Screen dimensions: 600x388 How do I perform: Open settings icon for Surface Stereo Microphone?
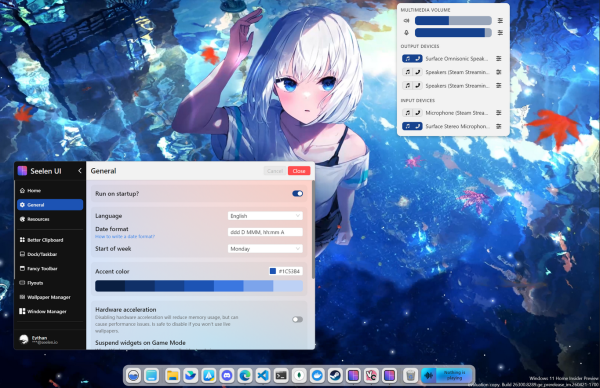coord(499,126)
